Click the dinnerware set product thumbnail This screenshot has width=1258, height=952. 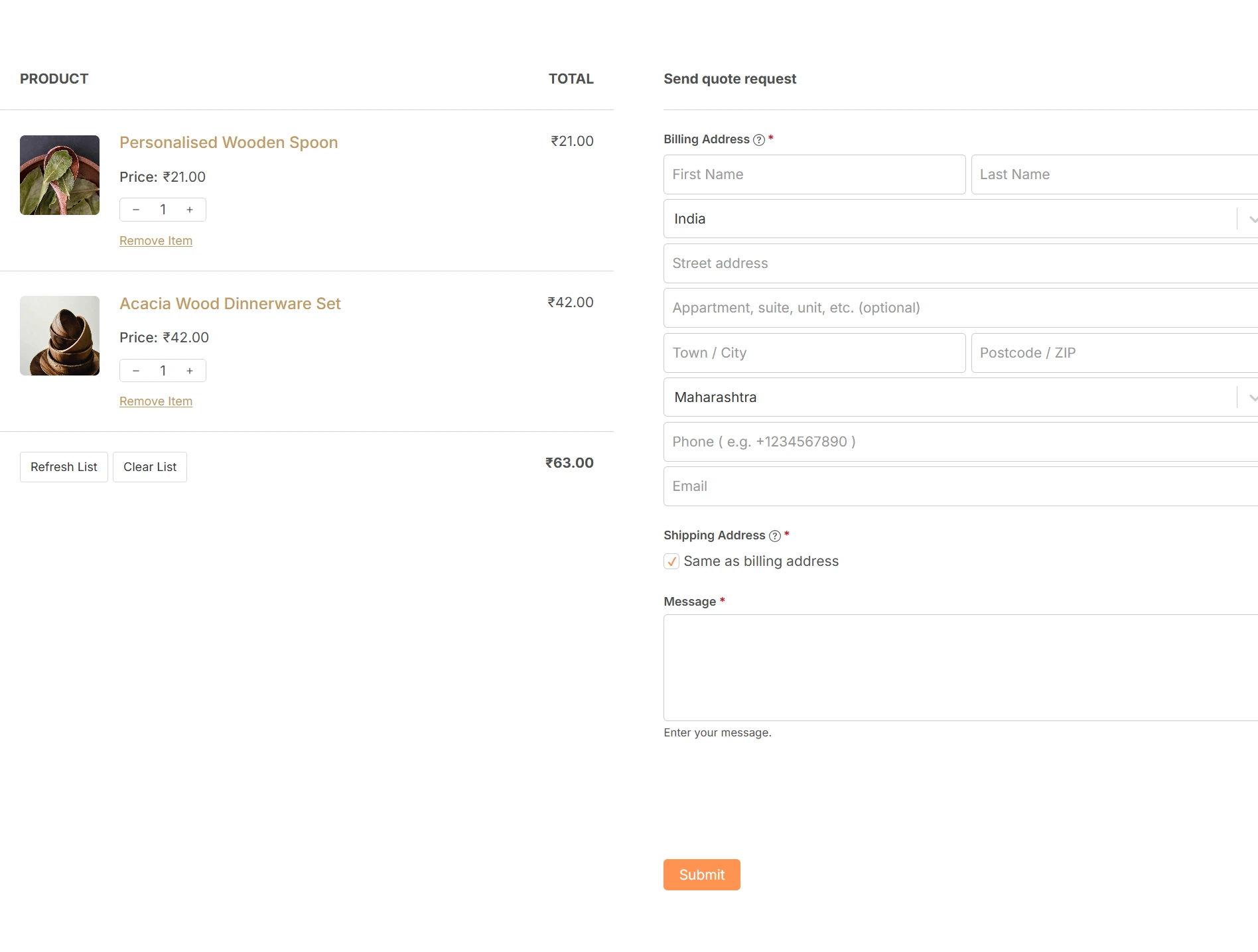(x=60, y=336)
